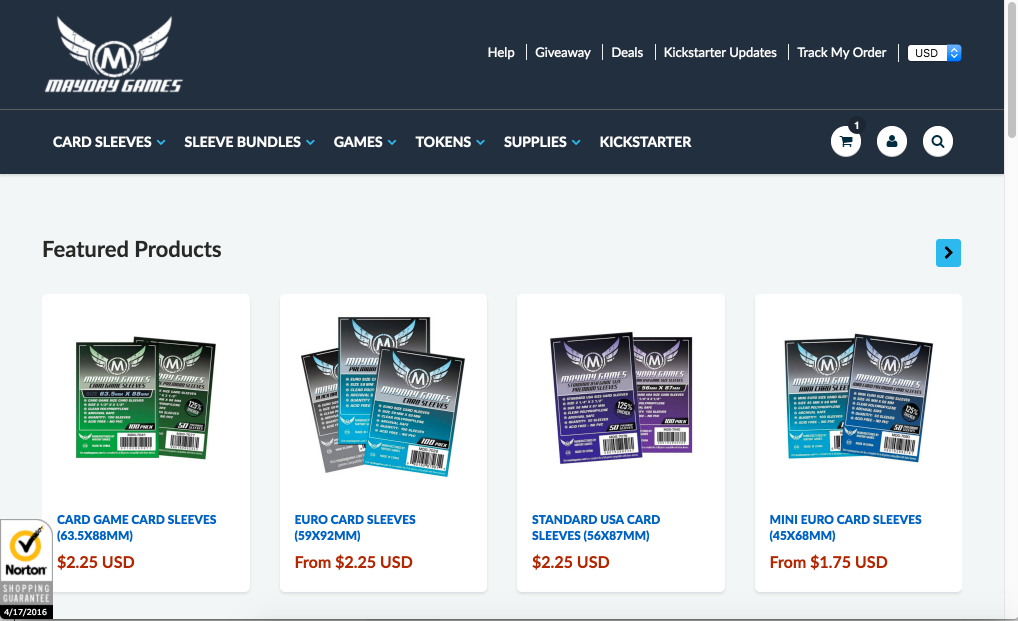This screenshot has height=621, width=1018.
Task: Visit the Giveaway page link
Action: click(563, 53)
